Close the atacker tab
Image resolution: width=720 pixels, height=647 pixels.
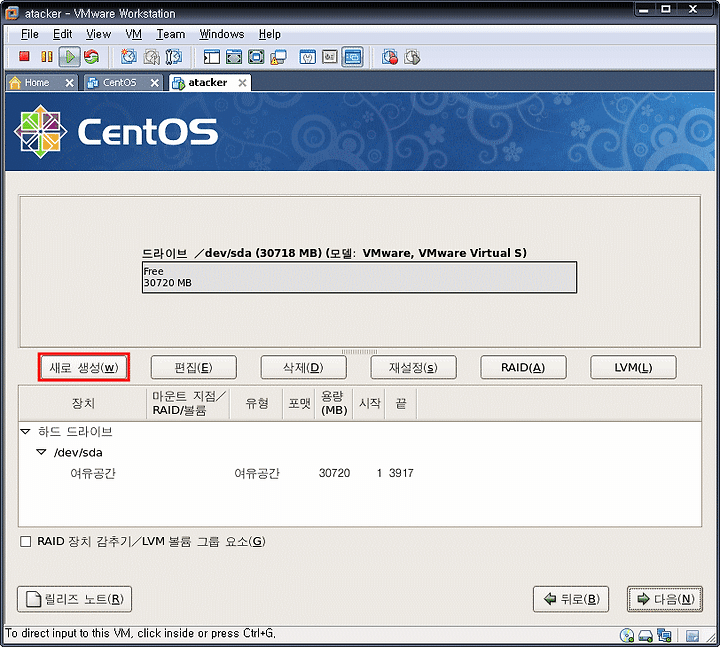242,83
